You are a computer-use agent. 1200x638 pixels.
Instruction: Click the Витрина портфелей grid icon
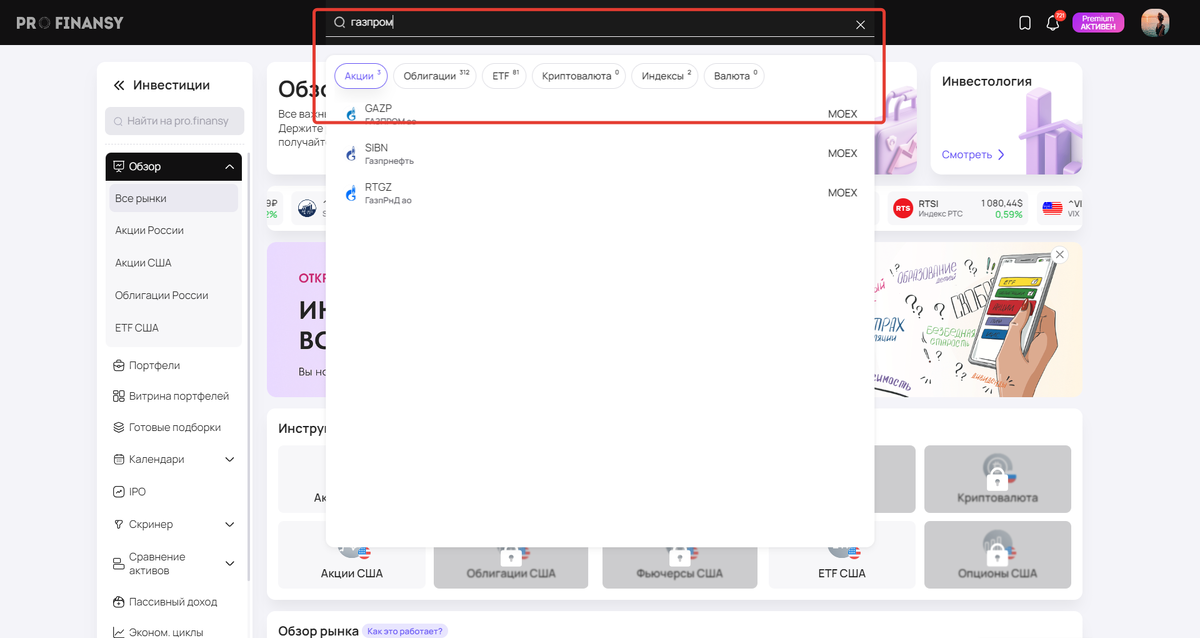coord(119,396)
